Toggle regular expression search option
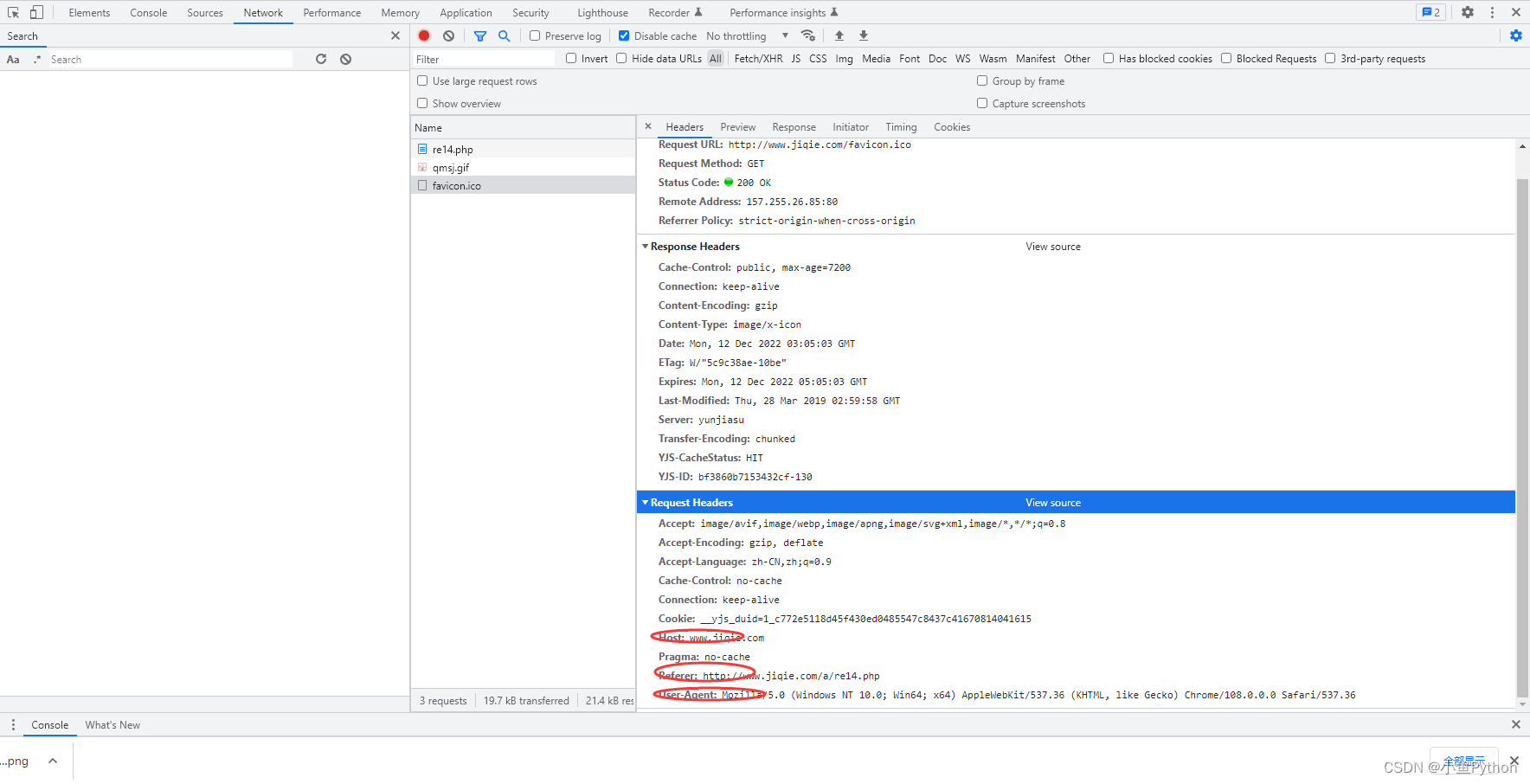Viewport: 1530px width, 784px height. (37, 59)
